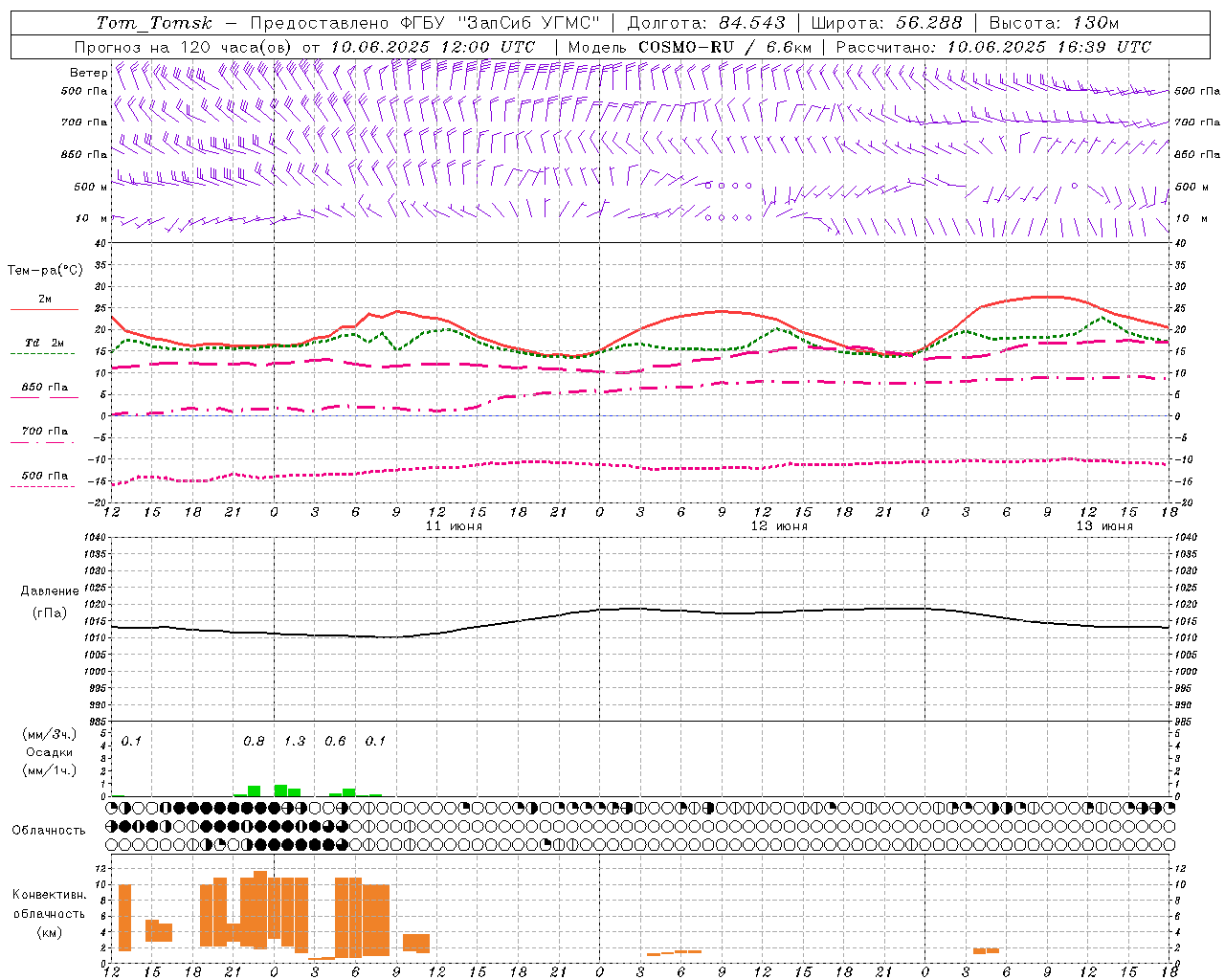Viewport: 1225px width, 980px height.
Task: Click the (гПа) unit under Давление
Action: (x=50, y=613)
